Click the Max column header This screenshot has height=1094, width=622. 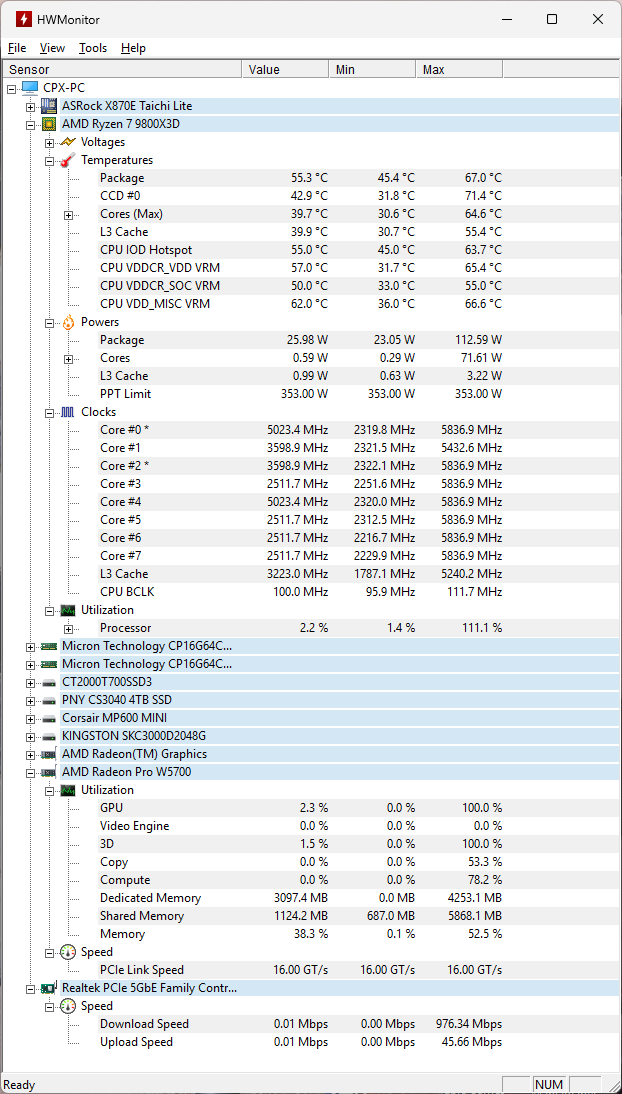click(x=433, y=68)
